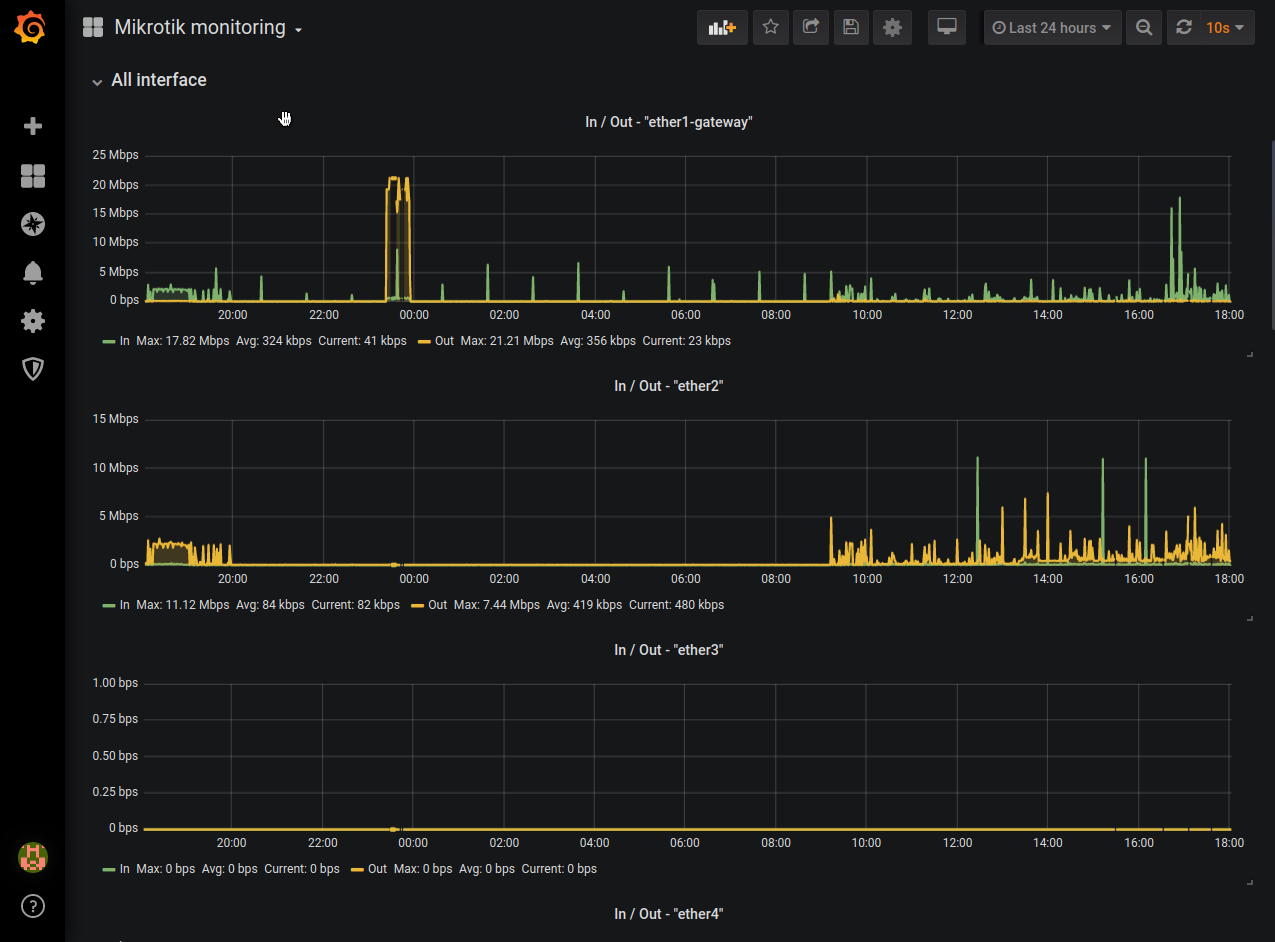The image size is (1275, 942).
Task: Open the Last 24 hours time picker
Action: coord(1052,28)
